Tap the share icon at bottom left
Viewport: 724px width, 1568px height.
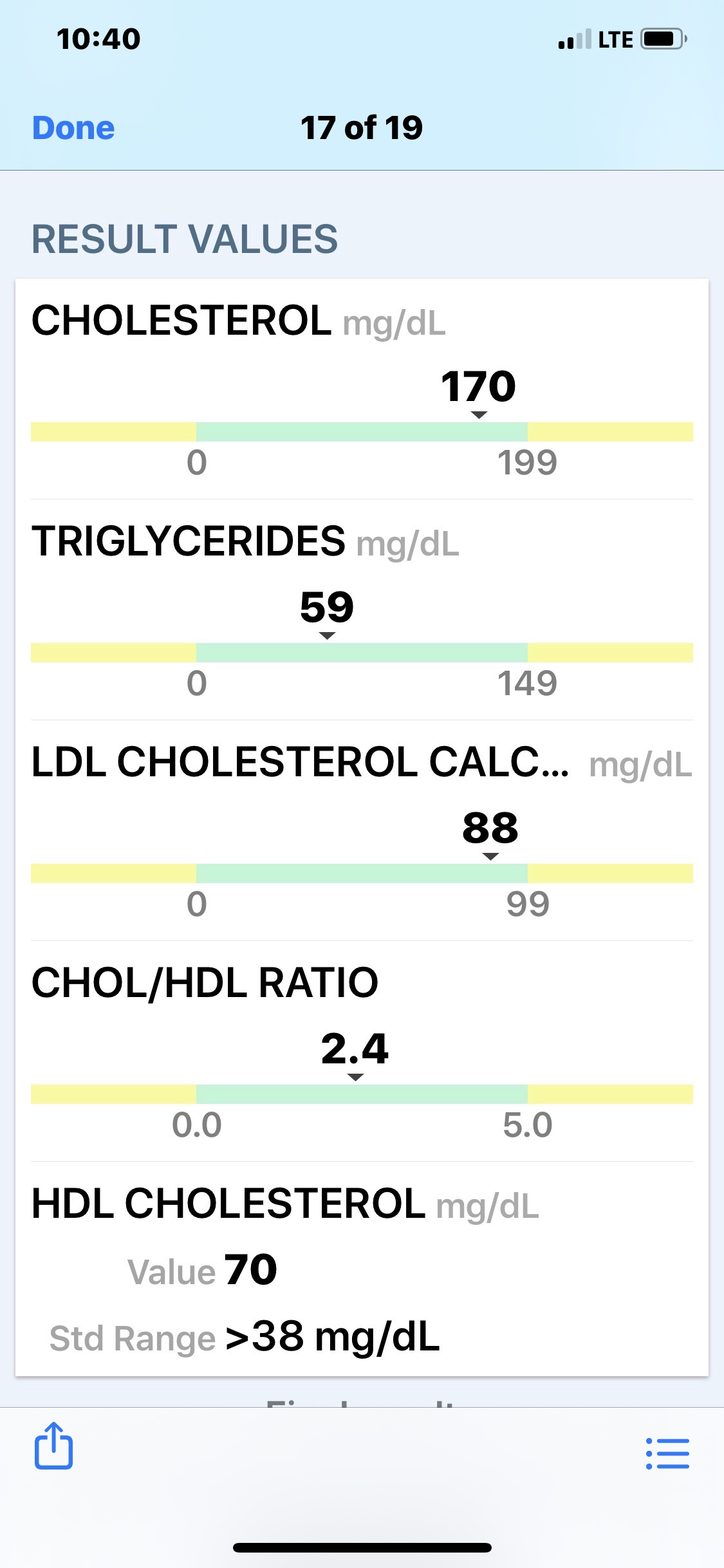pos(53,1446)
